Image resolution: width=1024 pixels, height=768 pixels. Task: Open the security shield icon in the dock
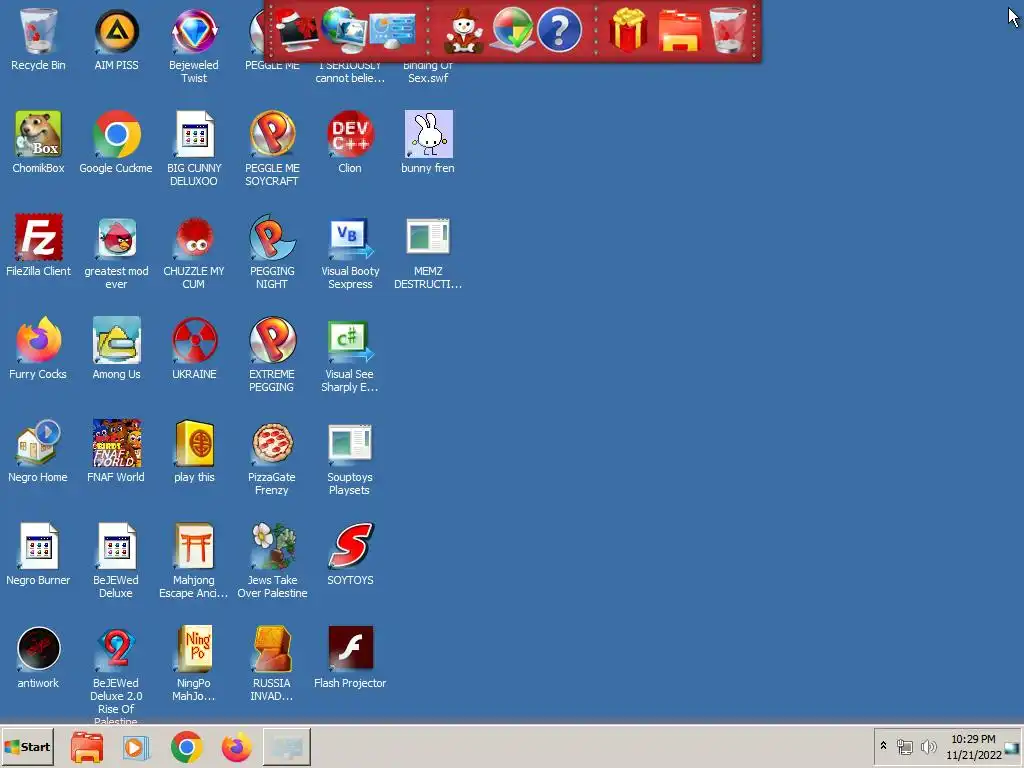(512, 30)
